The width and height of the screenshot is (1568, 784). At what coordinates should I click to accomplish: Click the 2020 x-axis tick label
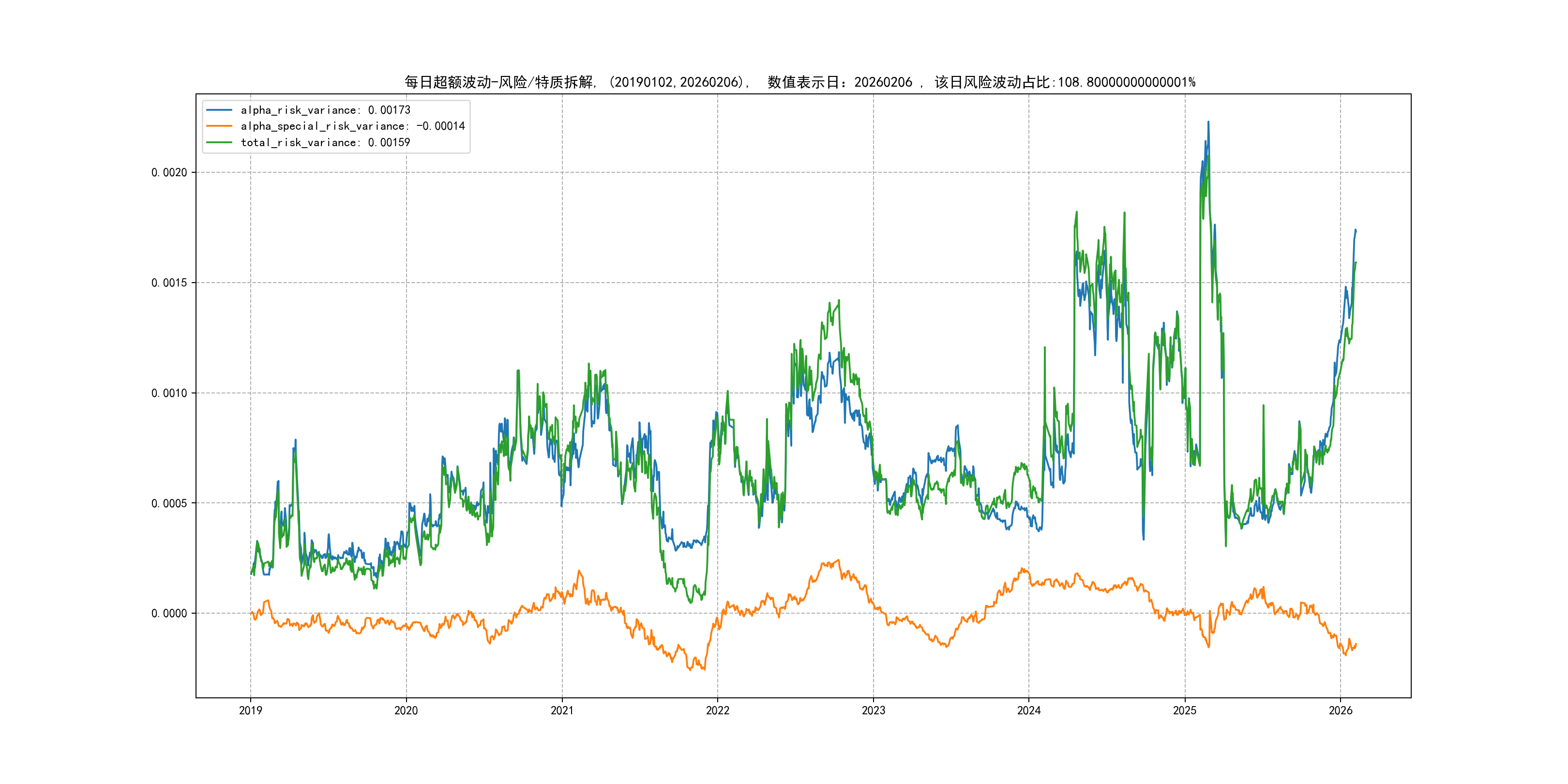tap(406, 710)
